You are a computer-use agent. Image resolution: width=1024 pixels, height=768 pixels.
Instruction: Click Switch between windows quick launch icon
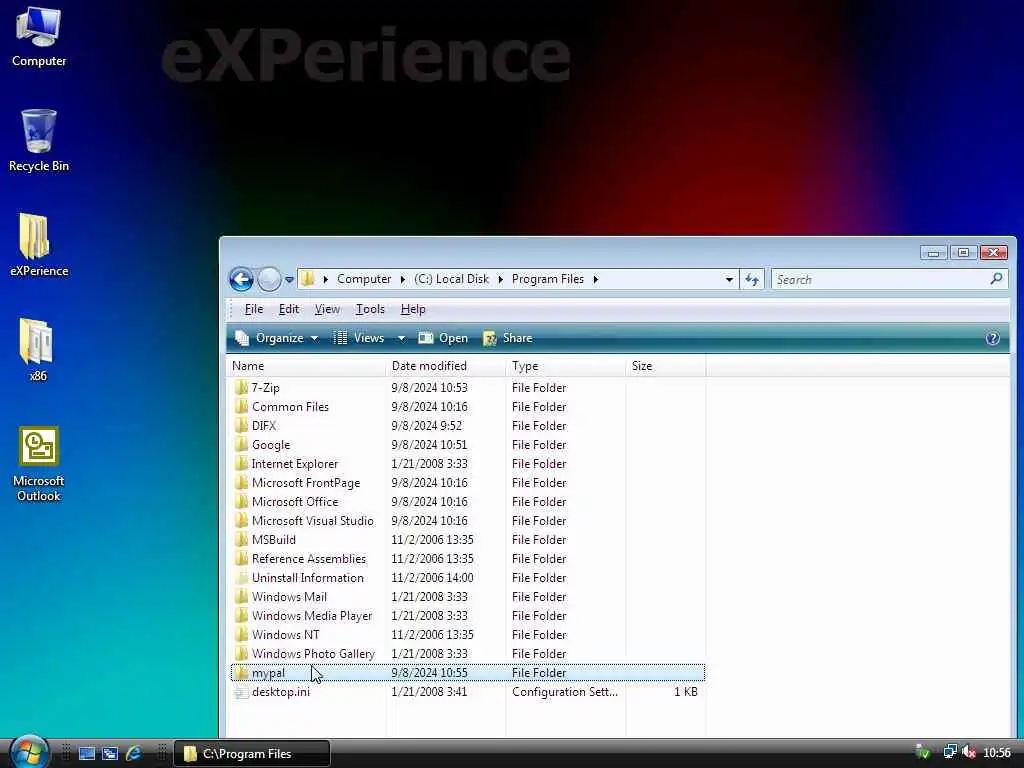pyautogui.click(x=110, y=754)
